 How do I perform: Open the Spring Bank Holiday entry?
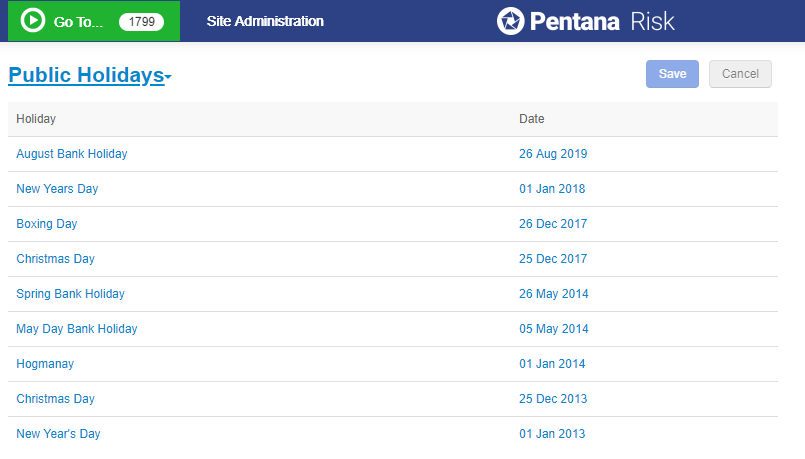point(70,294)
